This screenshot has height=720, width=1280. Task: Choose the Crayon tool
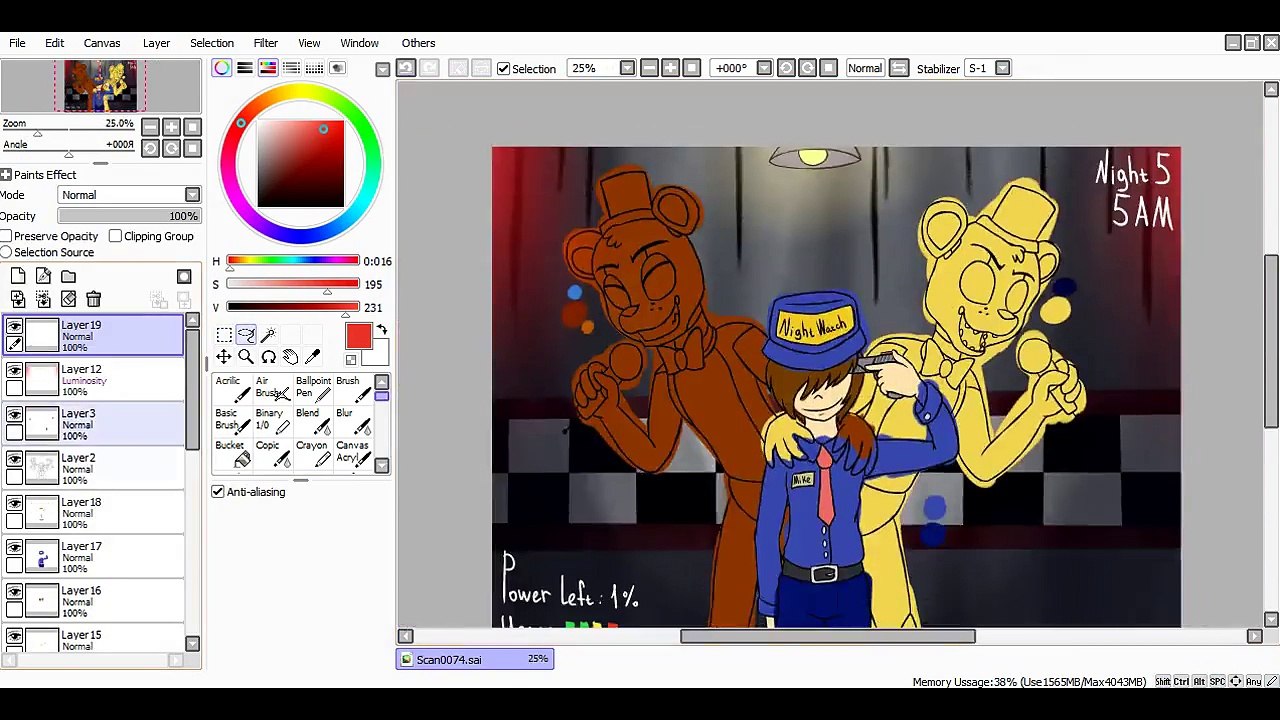click(x=313, y=454)
